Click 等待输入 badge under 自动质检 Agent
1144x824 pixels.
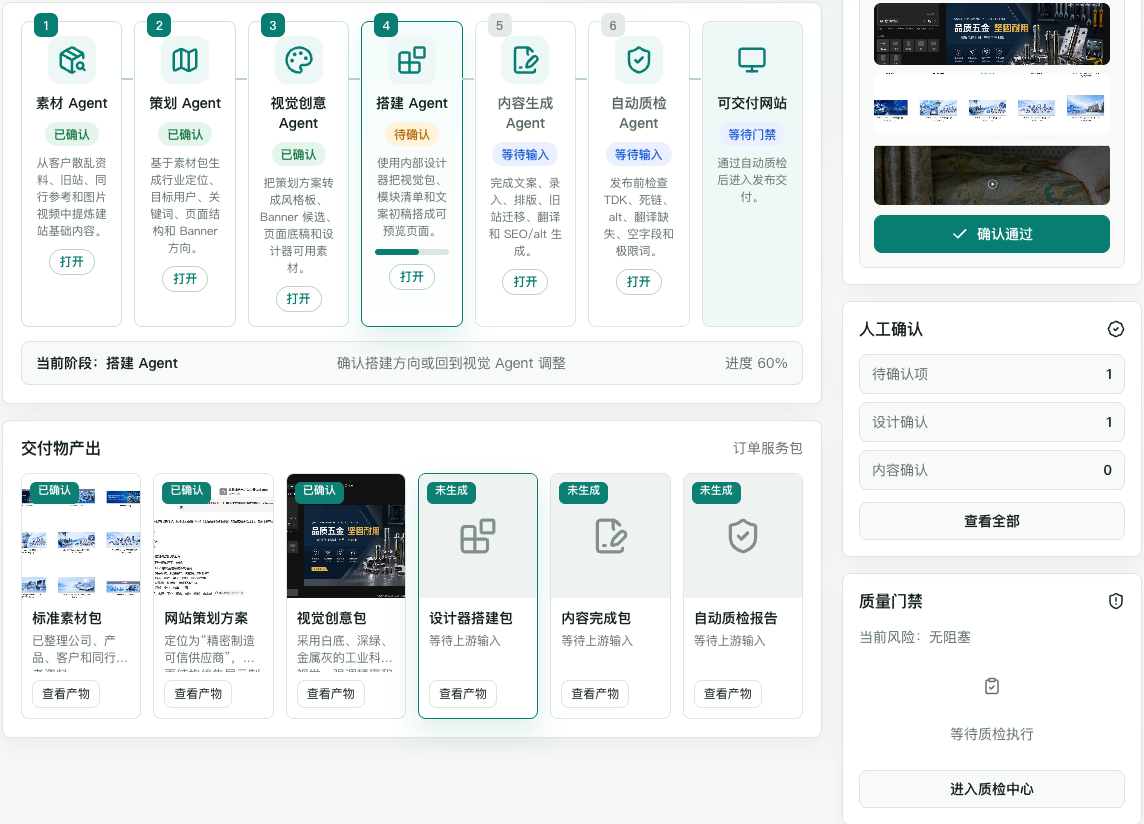(638, 155)
